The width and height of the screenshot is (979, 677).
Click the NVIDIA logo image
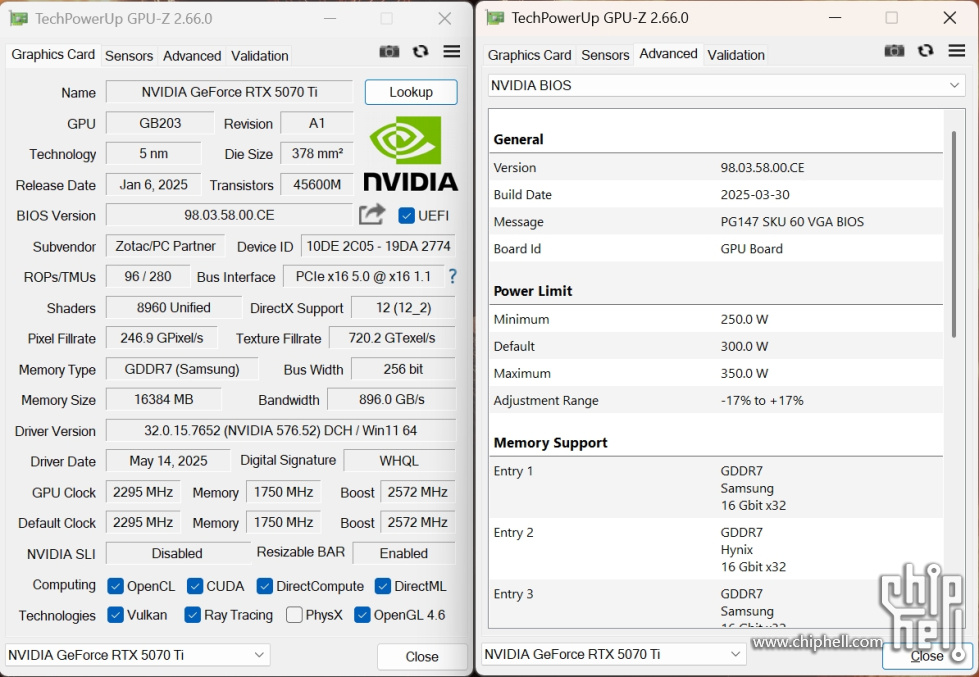[x=410, y=154]
